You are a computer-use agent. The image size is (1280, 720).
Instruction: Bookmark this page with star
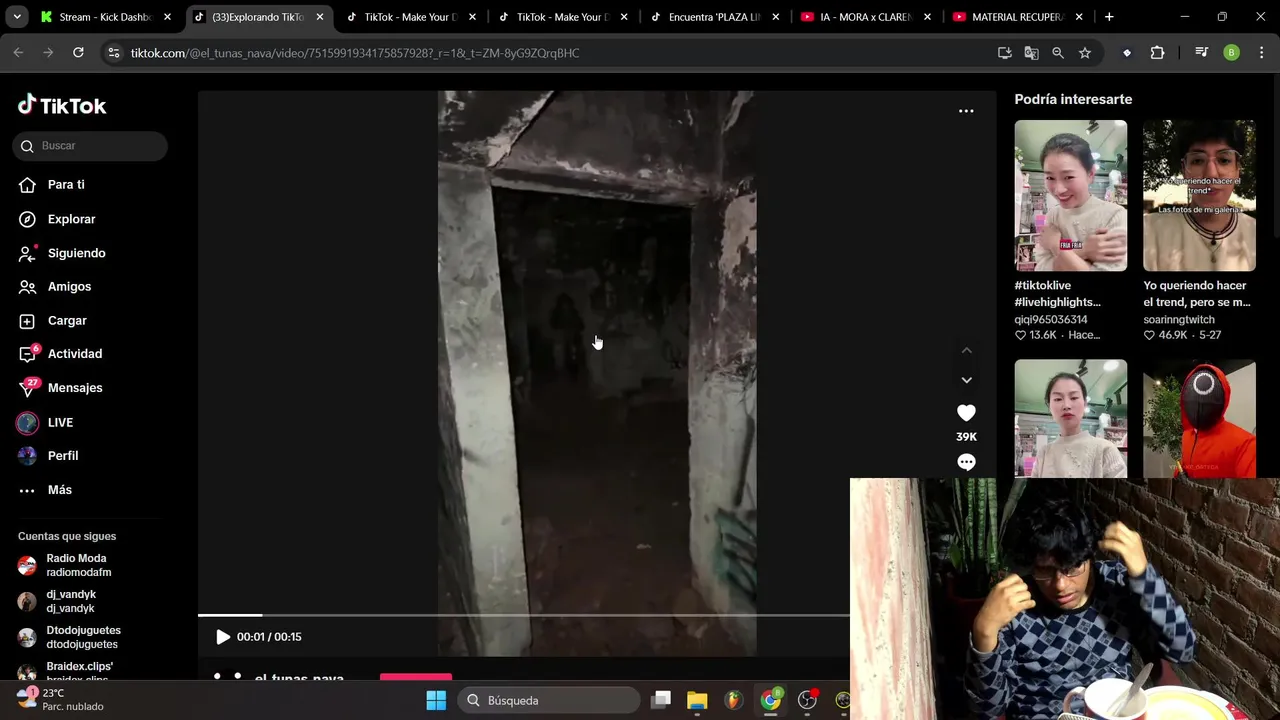(1085, 53)
